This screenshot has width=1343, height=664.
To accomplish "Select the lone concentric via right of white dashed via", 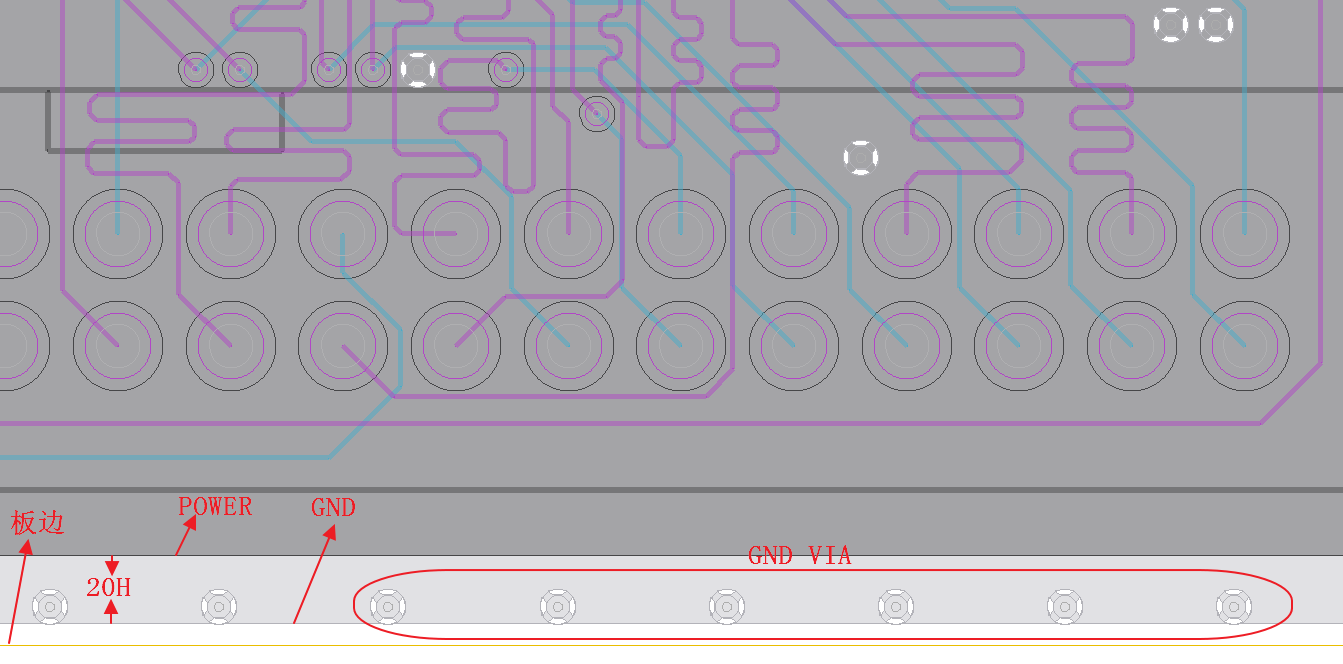I will (506, 70).
